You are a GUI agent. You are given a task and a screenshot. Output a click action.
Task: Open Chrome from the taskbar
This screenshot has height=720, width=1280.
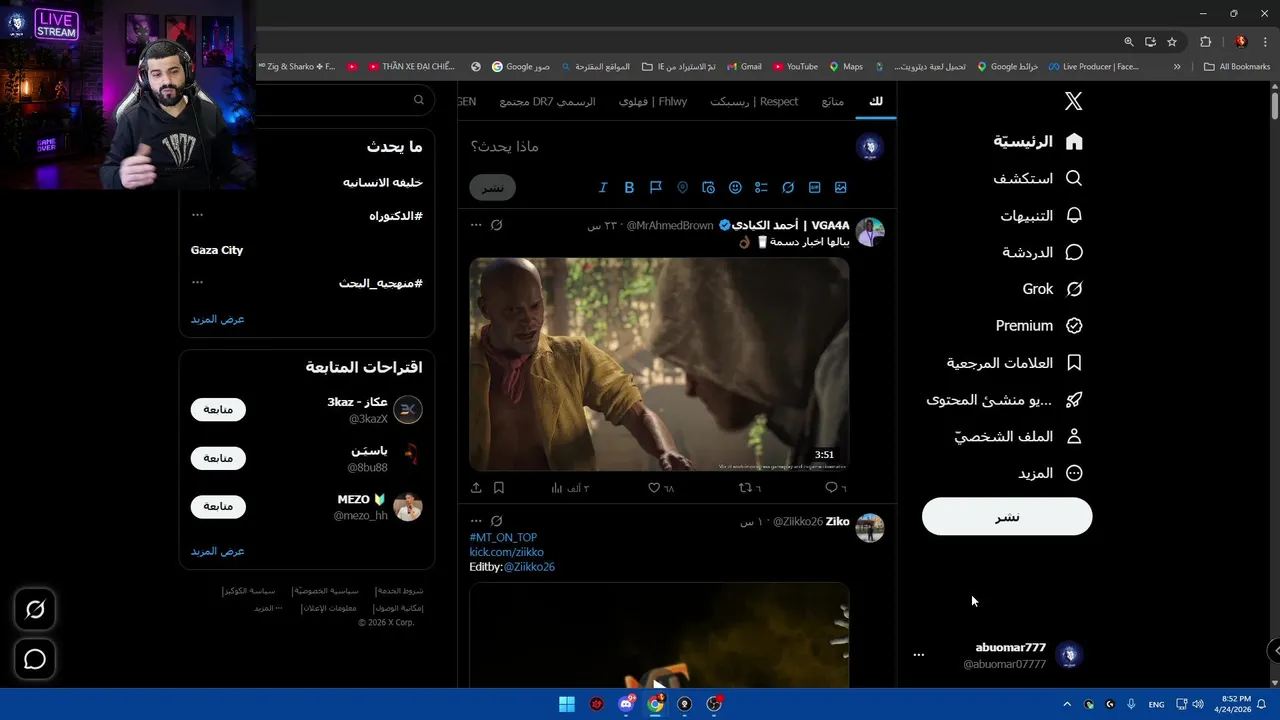[655, 704]
